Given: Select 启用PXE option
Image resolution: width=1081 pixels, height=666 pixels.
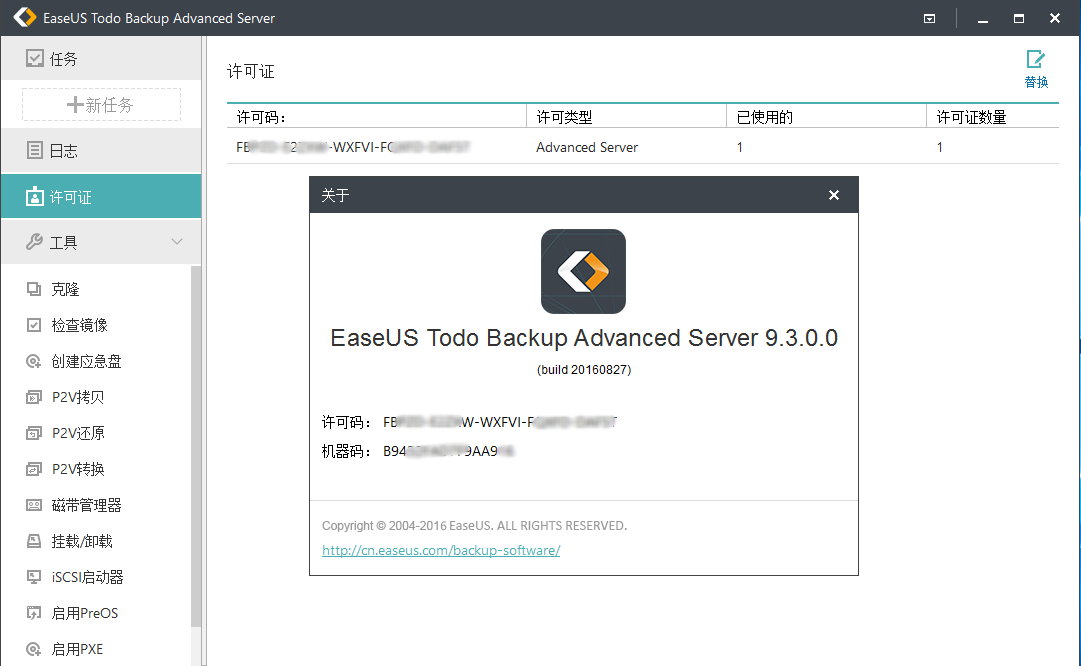Looking at the screenshot, I should coord(77,649).
